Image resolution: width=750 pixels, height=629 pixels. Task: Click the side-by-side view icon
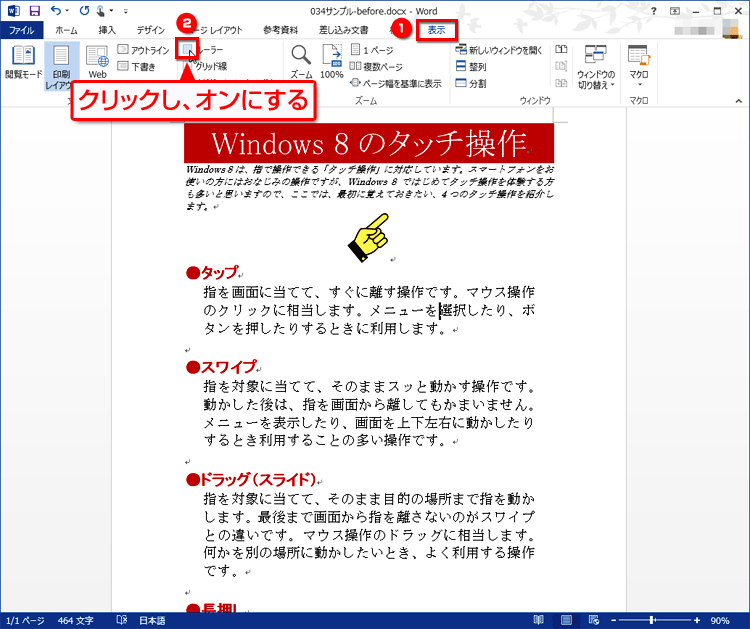pos(561,49)
